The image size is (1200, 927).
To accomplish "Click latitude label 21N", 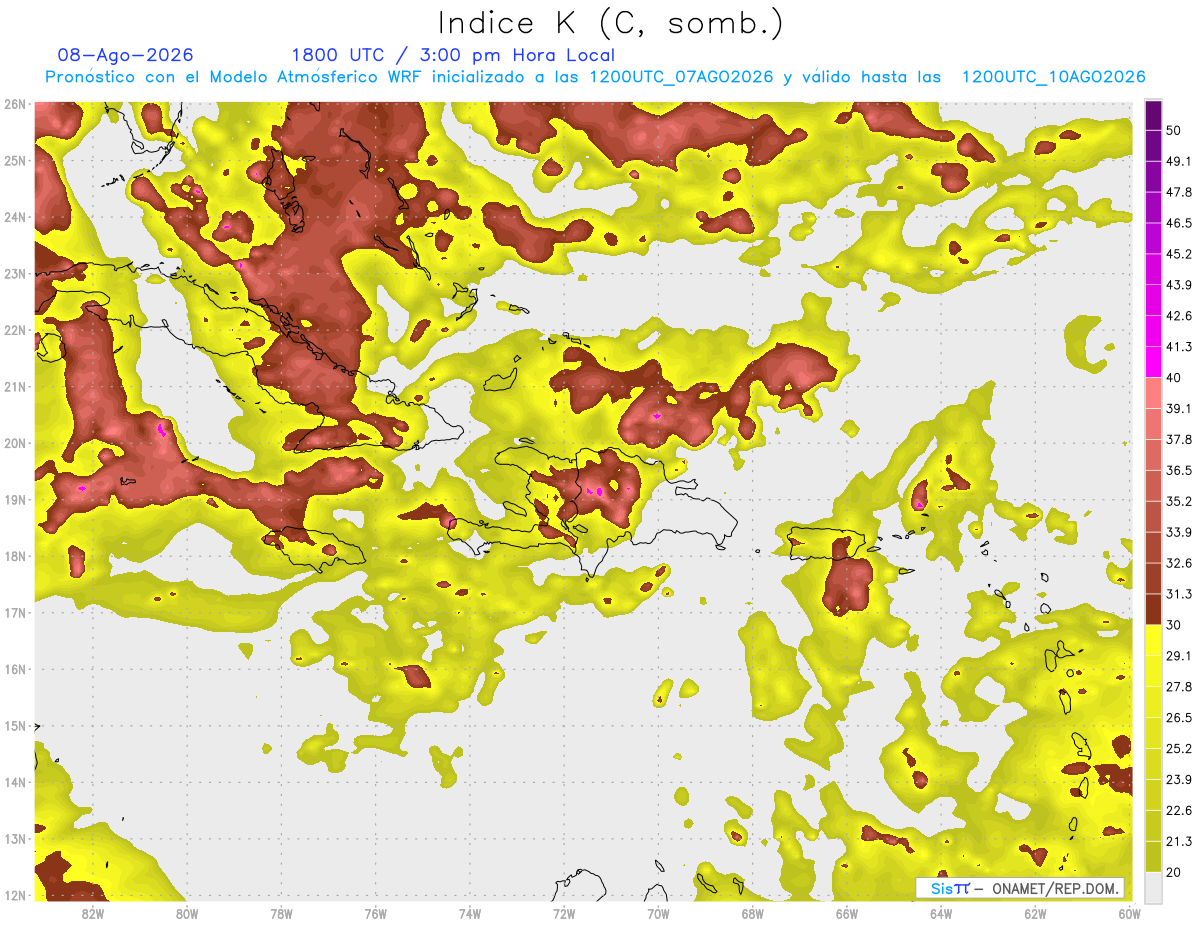I will 14,387.
